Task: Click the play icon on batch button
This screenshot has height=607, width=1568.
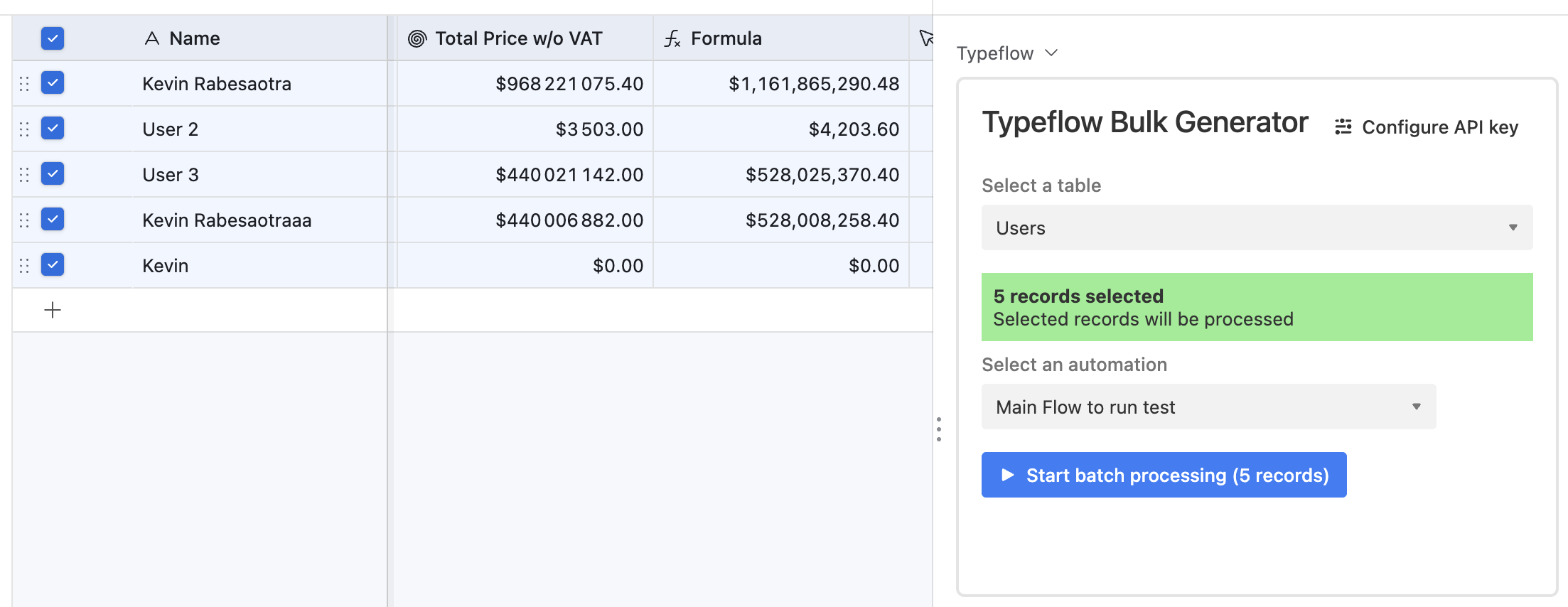Action: click(1007, 475)
